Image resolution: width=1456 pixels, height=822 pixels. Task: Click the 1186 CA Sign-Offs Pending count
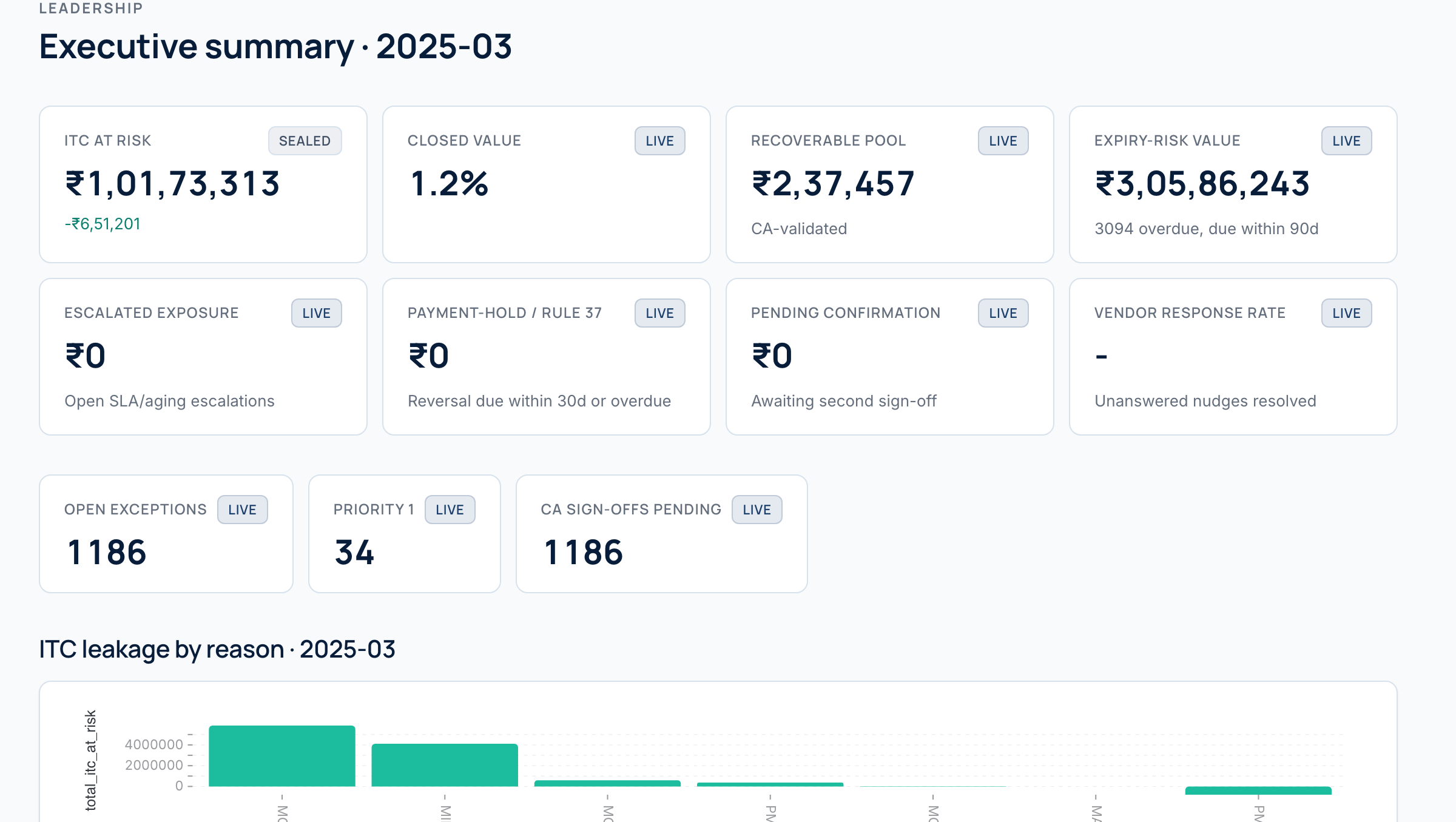point(583,553)
